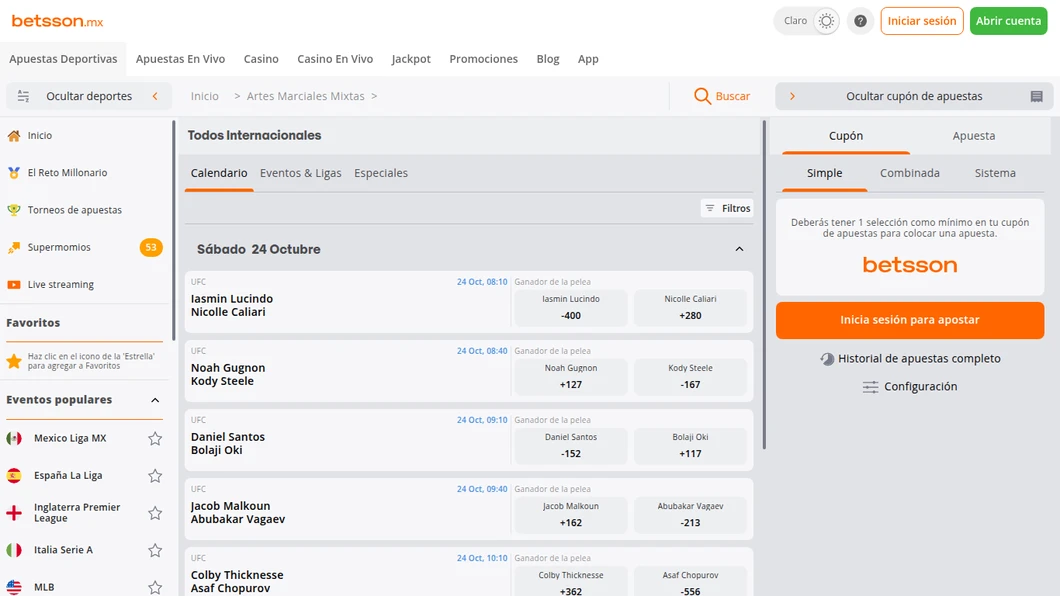Star MLB as a favorite

[155, 587]
